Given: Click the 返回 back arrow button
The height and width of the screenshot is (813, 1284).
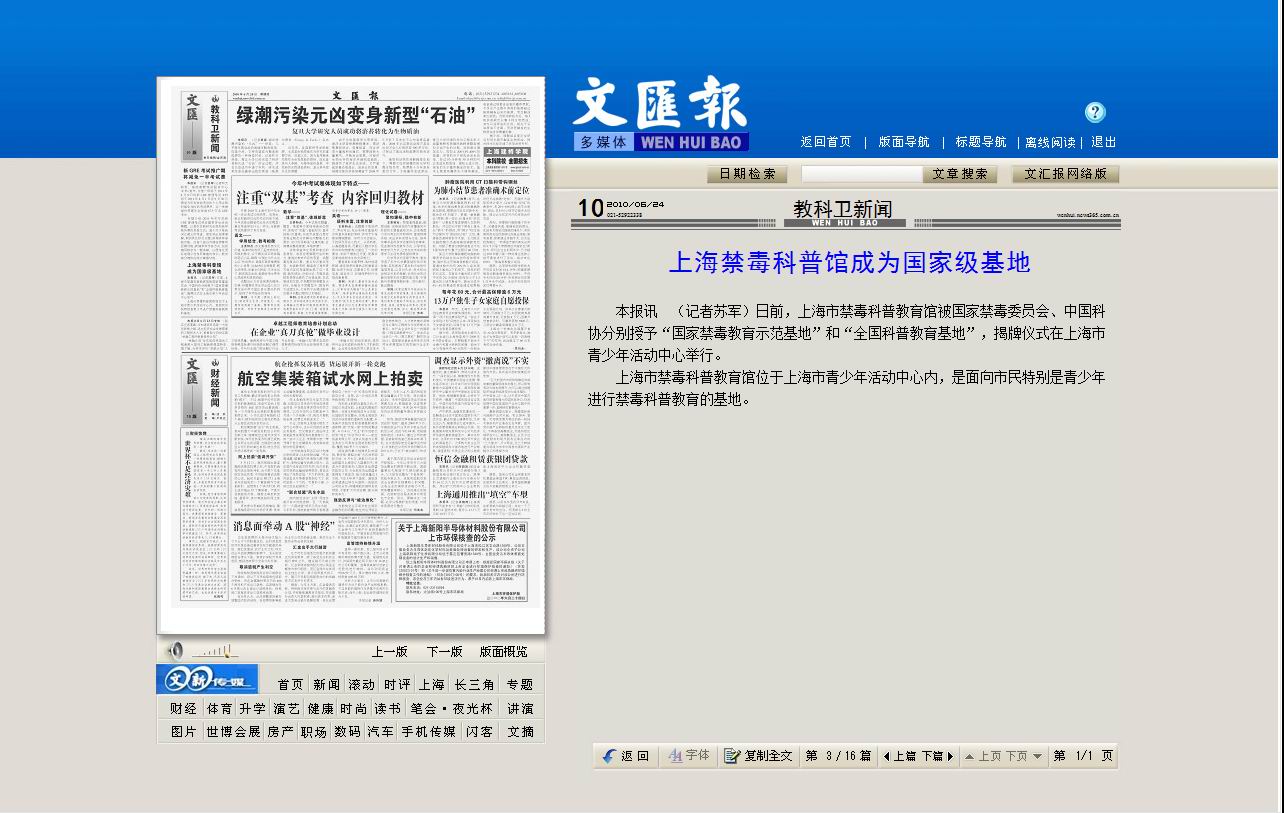Looking at the screenshot, I should click(x=626, y=756).
